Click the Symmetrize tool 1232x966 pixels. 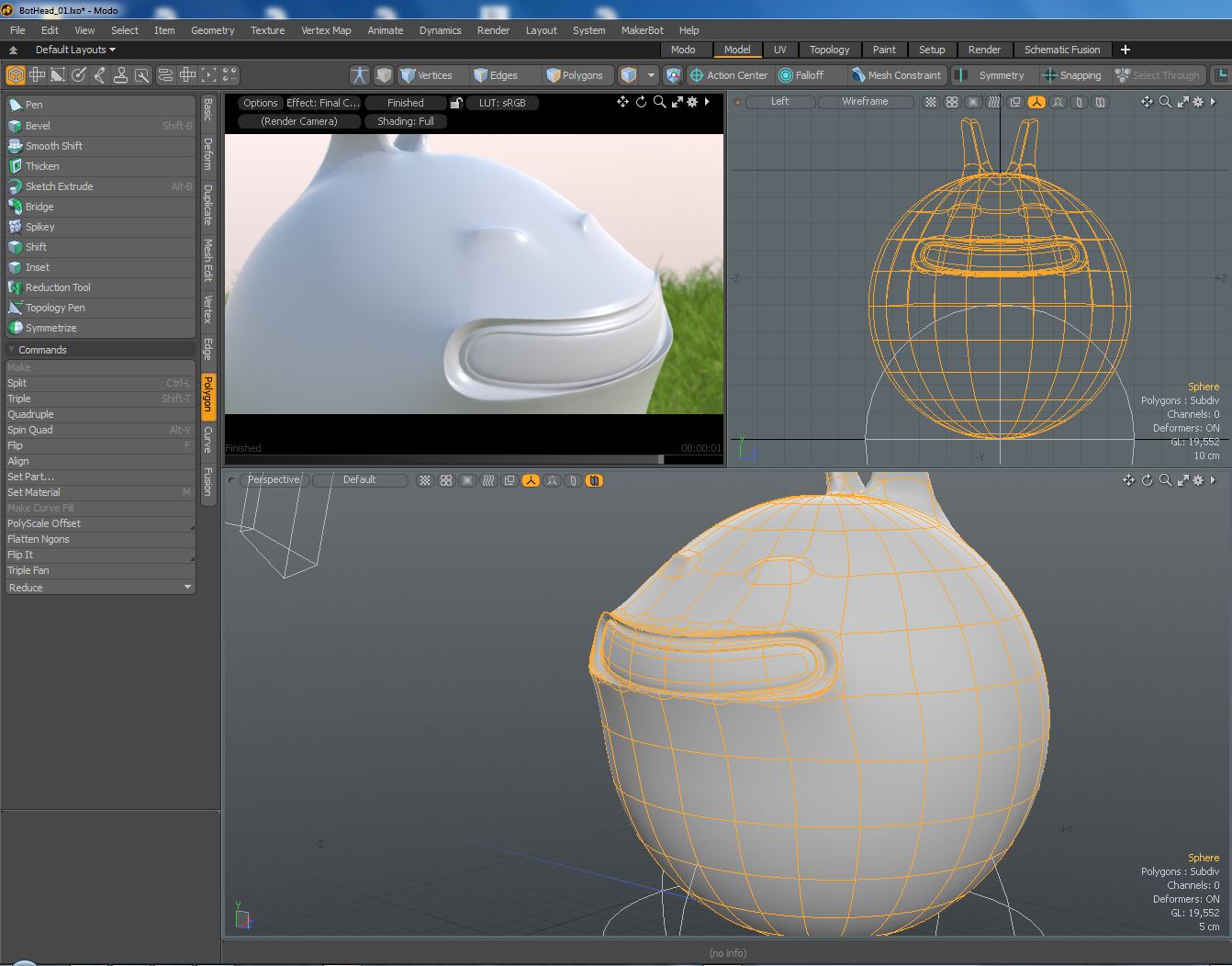(x=50, y=328)
